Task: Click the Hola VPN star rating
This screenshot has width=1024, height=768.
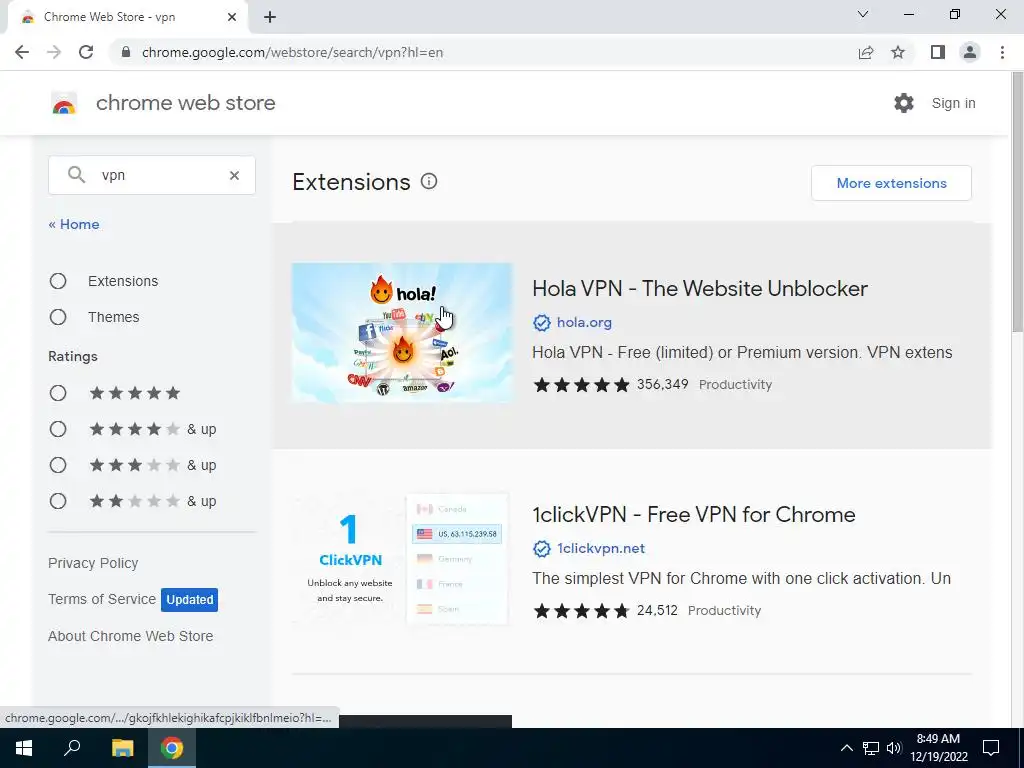Action: pyautogui.click(x=581, y=385)
